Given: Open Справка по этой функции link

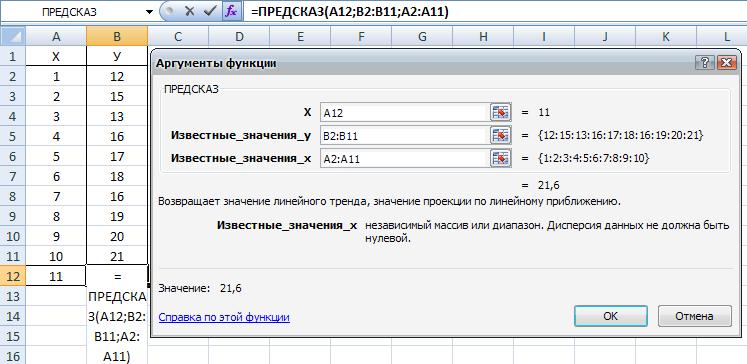Looking at the screenshot, I should (x=224, y=317).
